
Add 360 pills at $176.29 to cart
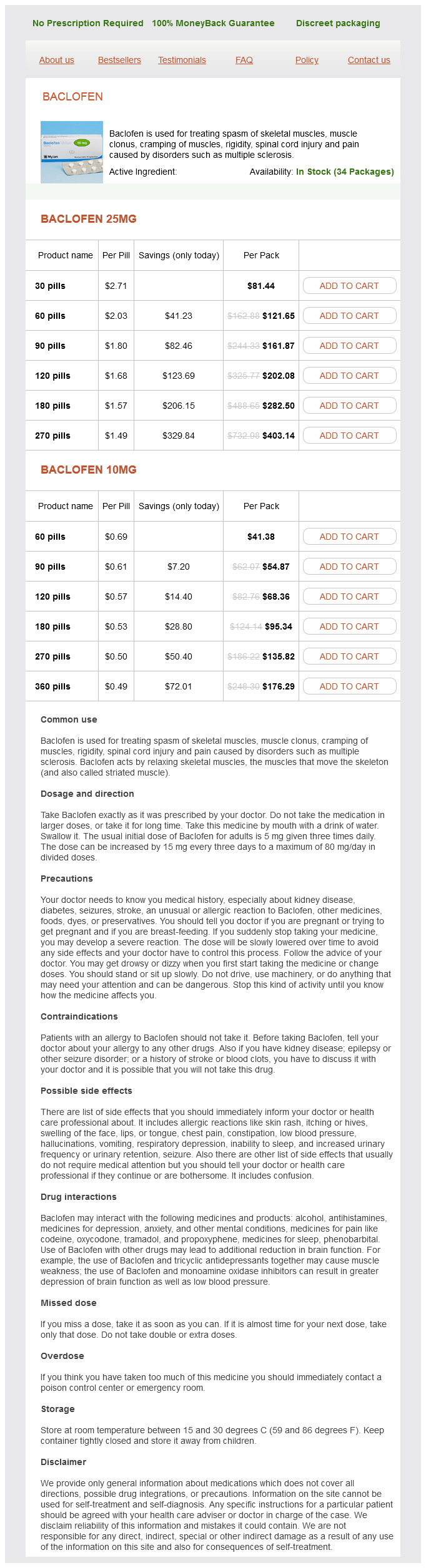pyautogui.click(x=349, y=686)
